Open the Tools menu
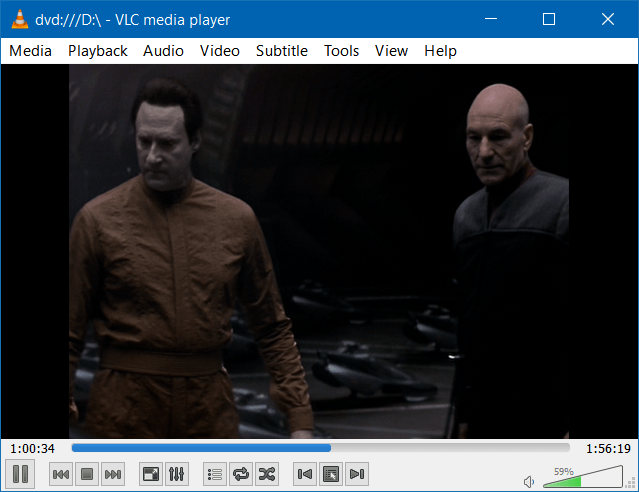The height and width of the screenshot is (492, 639). tap(342, 51)
